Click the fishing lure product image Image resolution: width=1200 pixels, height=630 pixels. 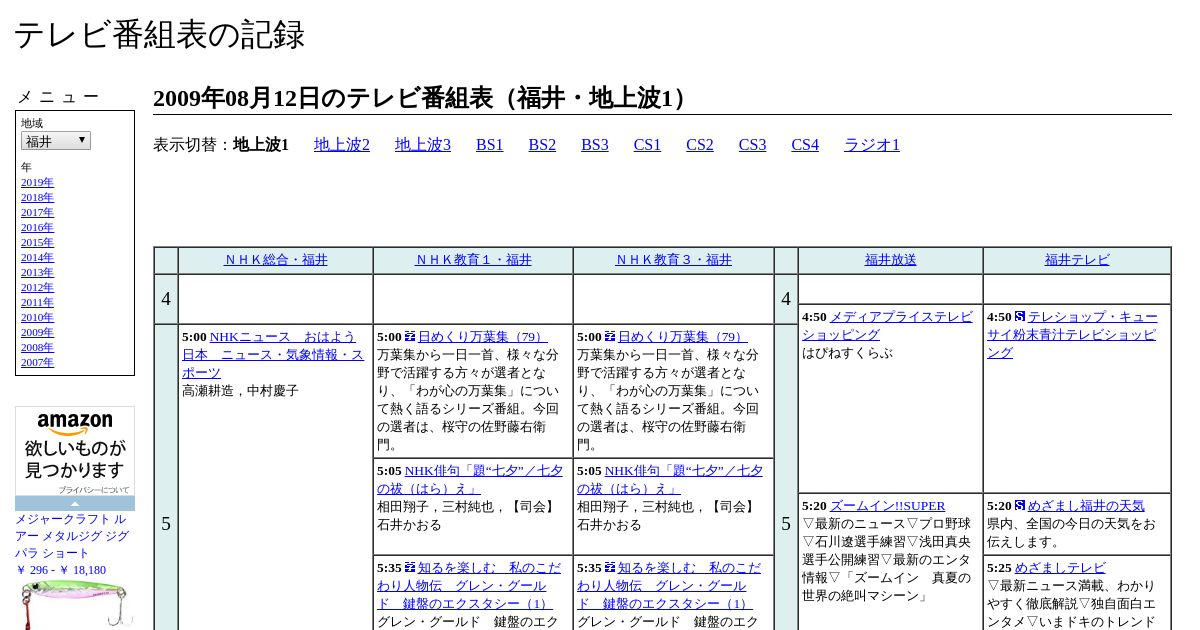pyautogui.click(x=75, y=605)
